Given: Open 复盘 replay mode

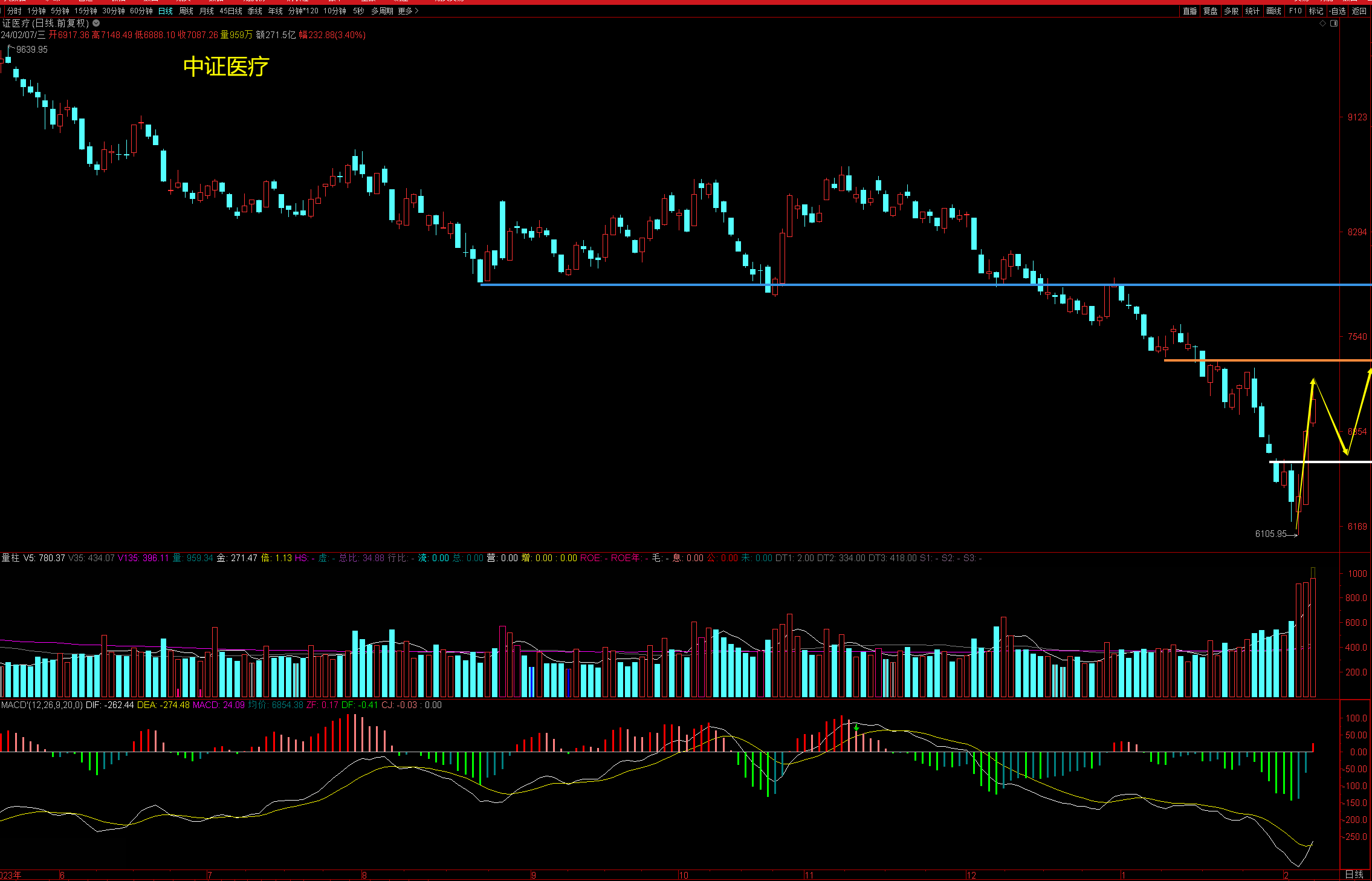Looking at the screenshot, I should coord(1210,11).
